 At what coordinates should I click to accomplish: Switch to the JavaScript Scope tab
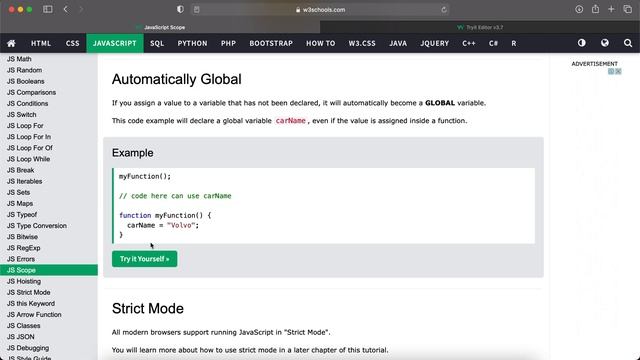(x=160, y=27)
